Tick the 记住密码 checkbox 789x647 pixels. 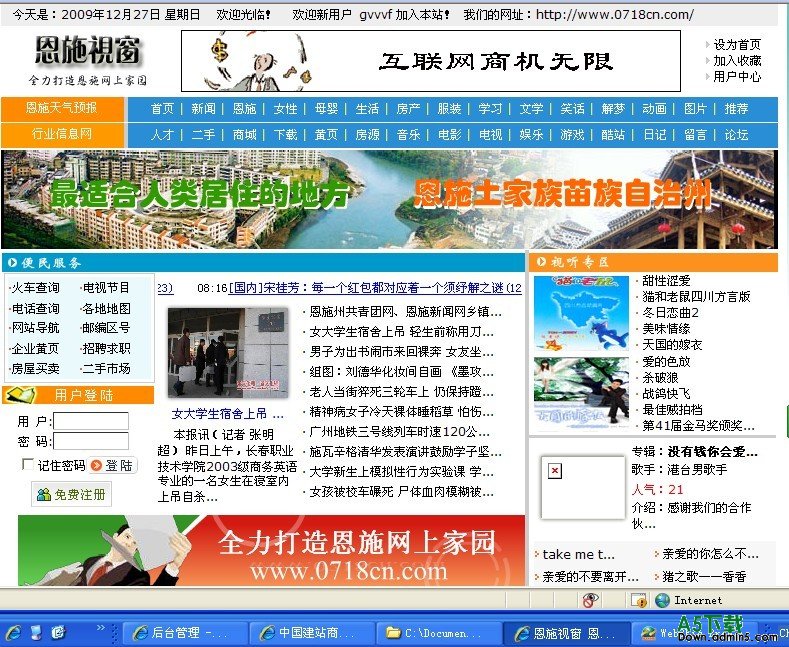[28, 464]
